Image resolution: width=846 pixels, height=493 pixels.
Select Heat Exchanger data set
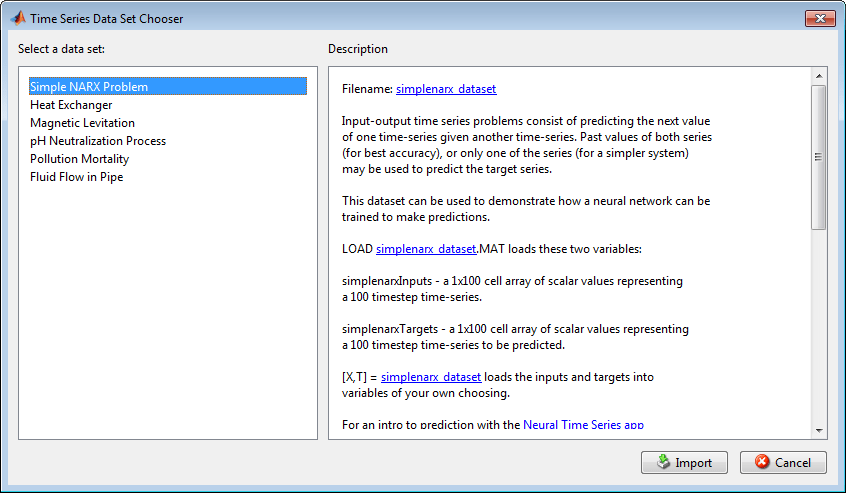pos(71,105)
